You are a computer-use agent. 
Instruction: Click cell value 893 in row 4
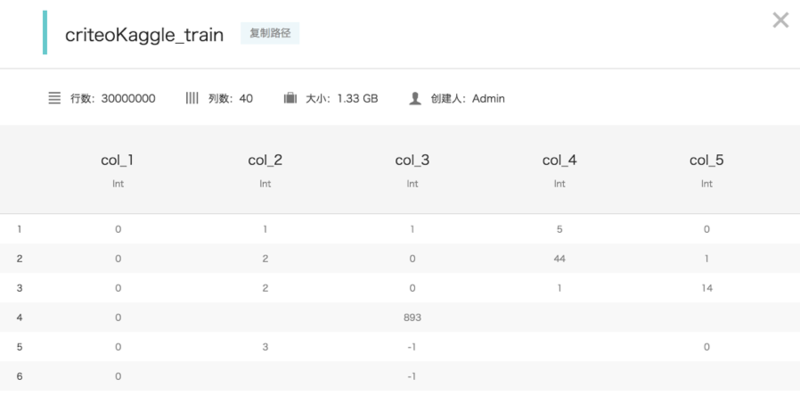(412, 317)
